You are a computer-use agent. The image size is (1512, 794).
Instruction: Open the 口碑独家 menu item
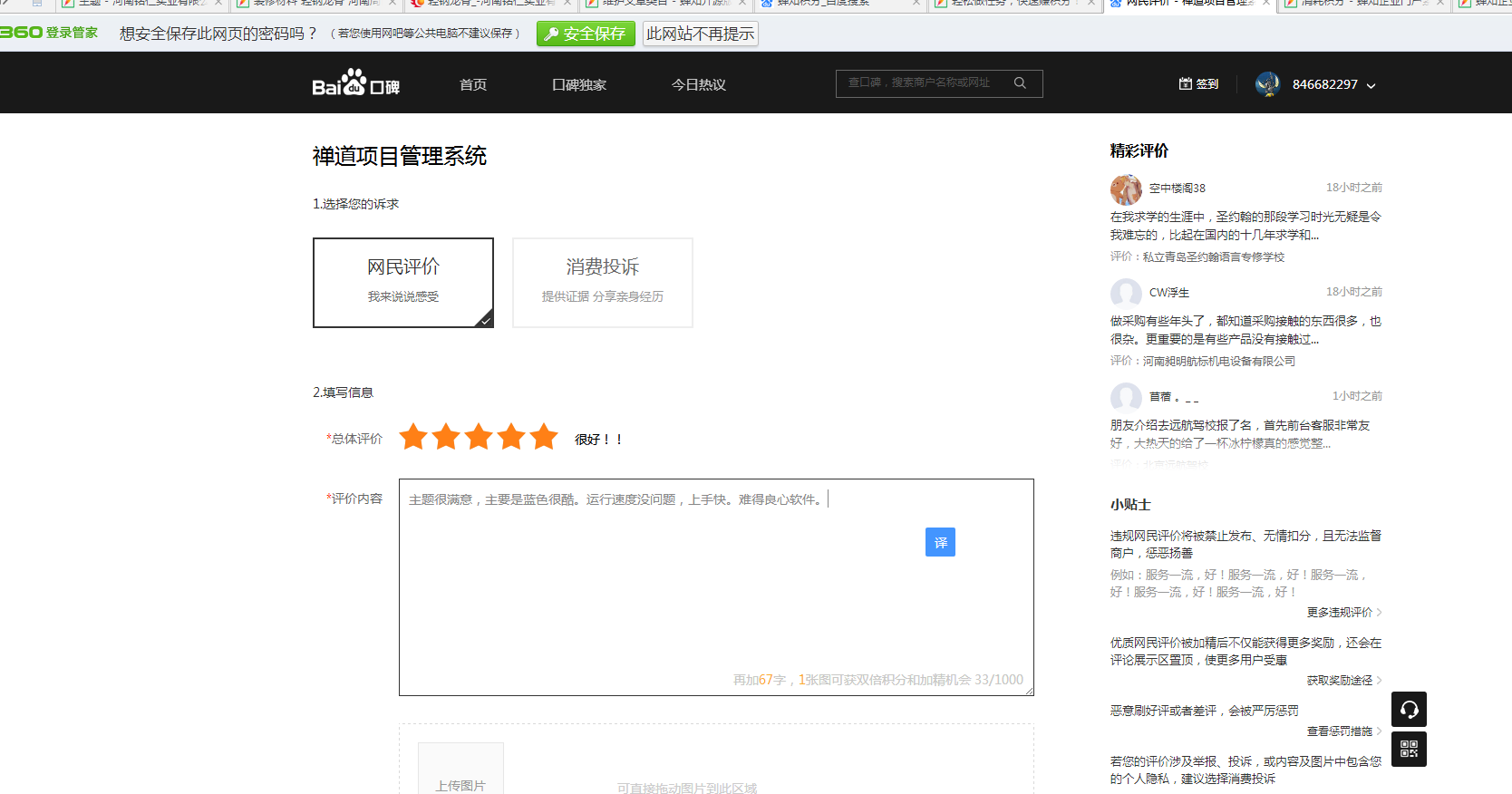point(579,84)
